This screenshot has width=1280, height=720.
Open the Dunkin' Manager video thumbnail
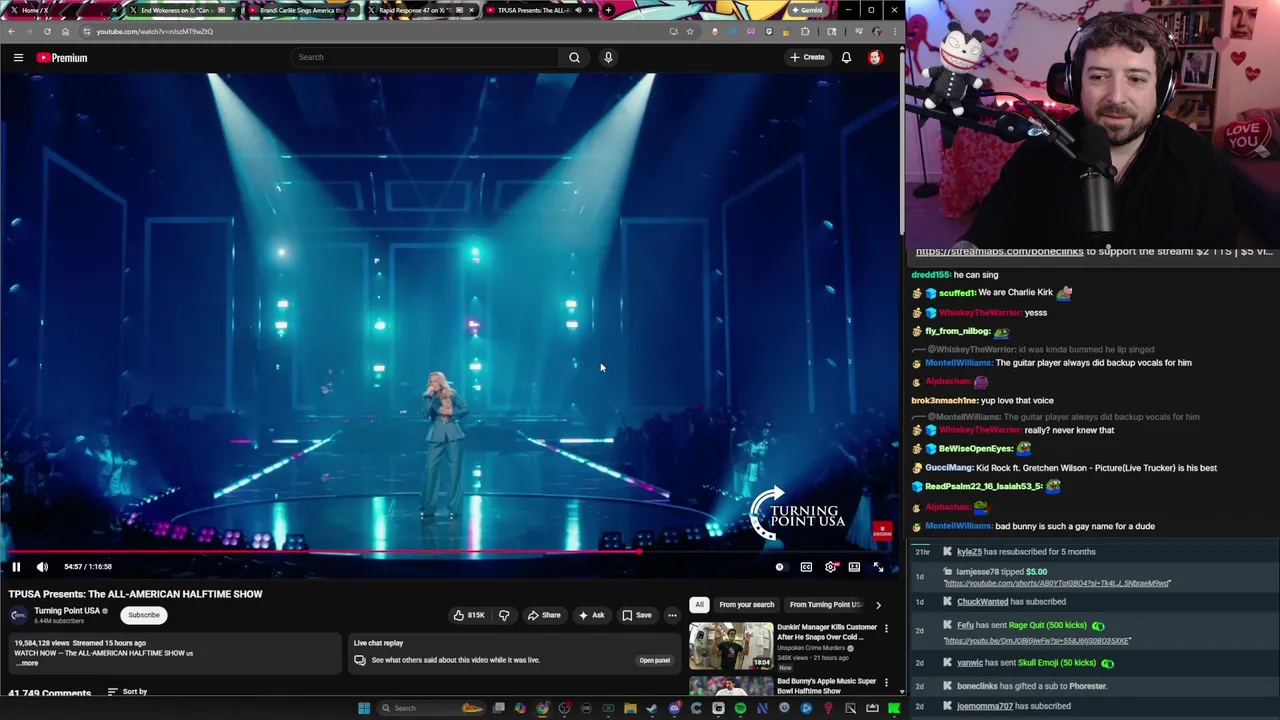(731, 646)
